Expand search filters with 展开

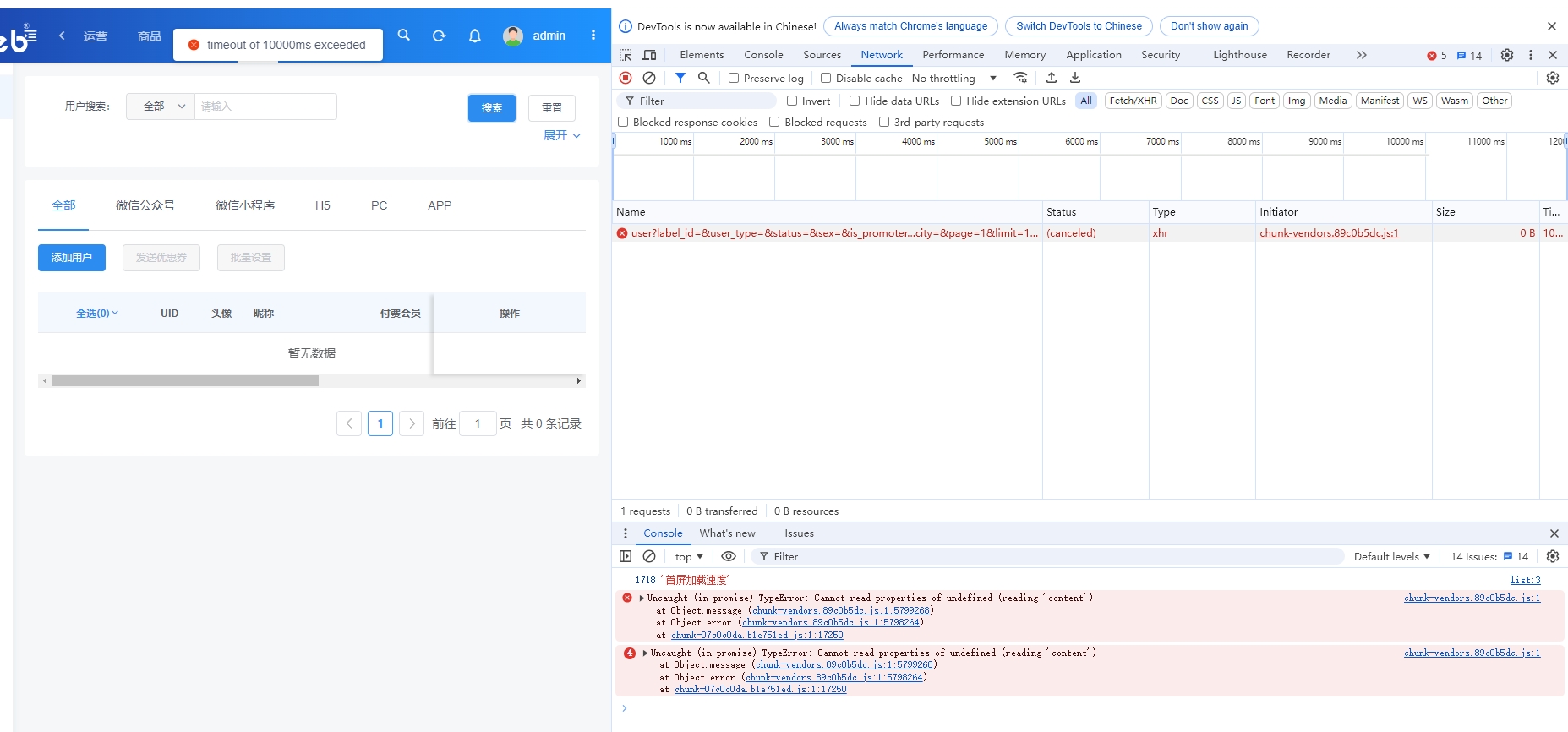[561, 135]
